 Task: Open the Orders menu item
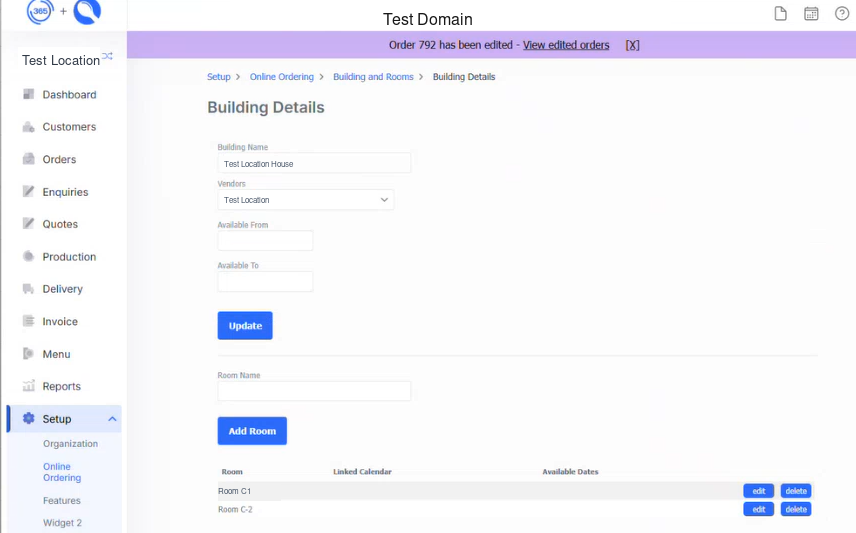(x=60, y=159)
